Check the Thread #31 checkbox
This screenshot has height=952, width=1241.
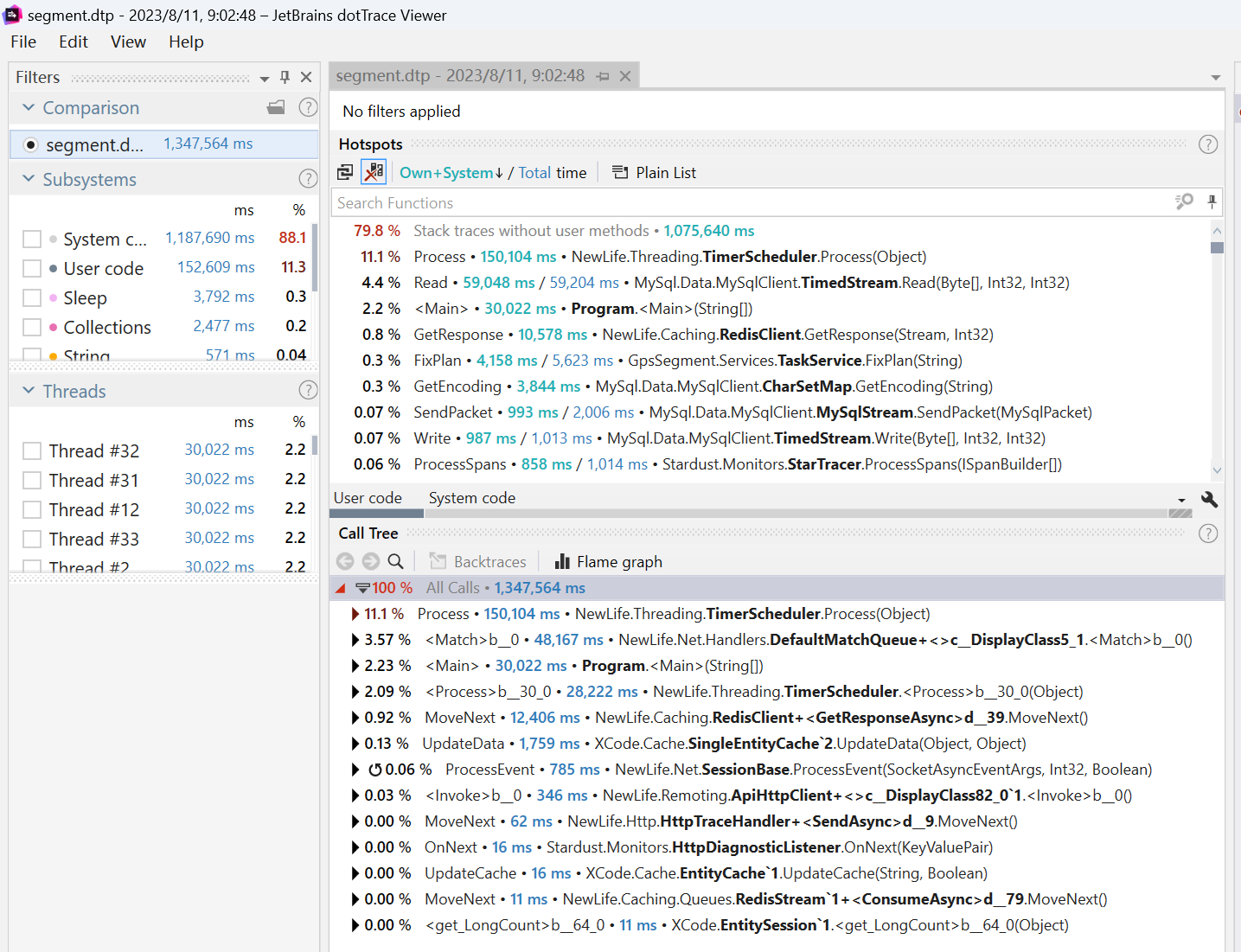[x=32, y=480]
